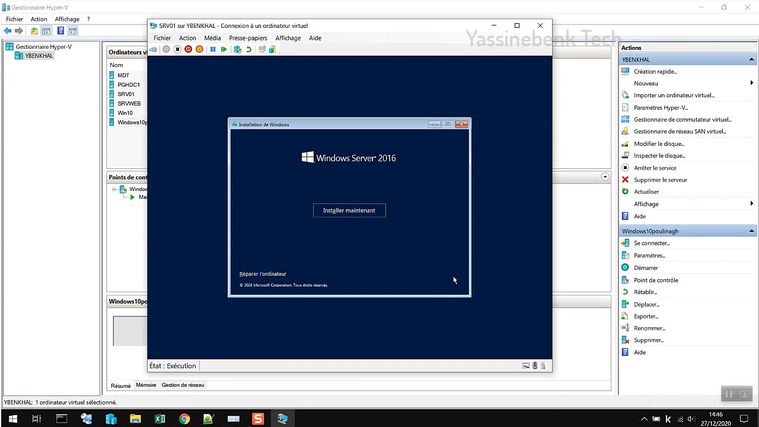Open Média menu in VM connection
759x427 pixels.
coord(212,38)
